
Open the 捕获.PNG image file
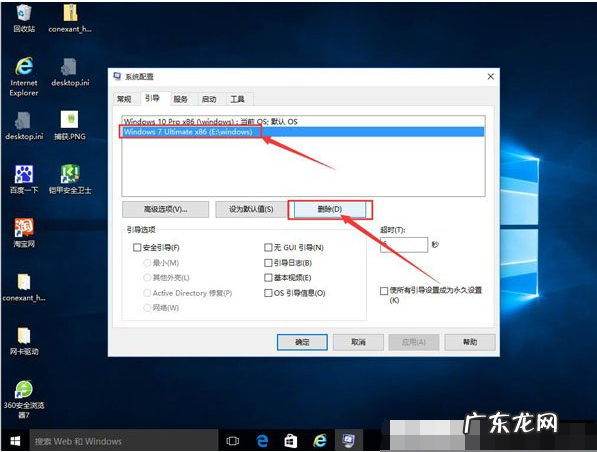click(70, 126)
